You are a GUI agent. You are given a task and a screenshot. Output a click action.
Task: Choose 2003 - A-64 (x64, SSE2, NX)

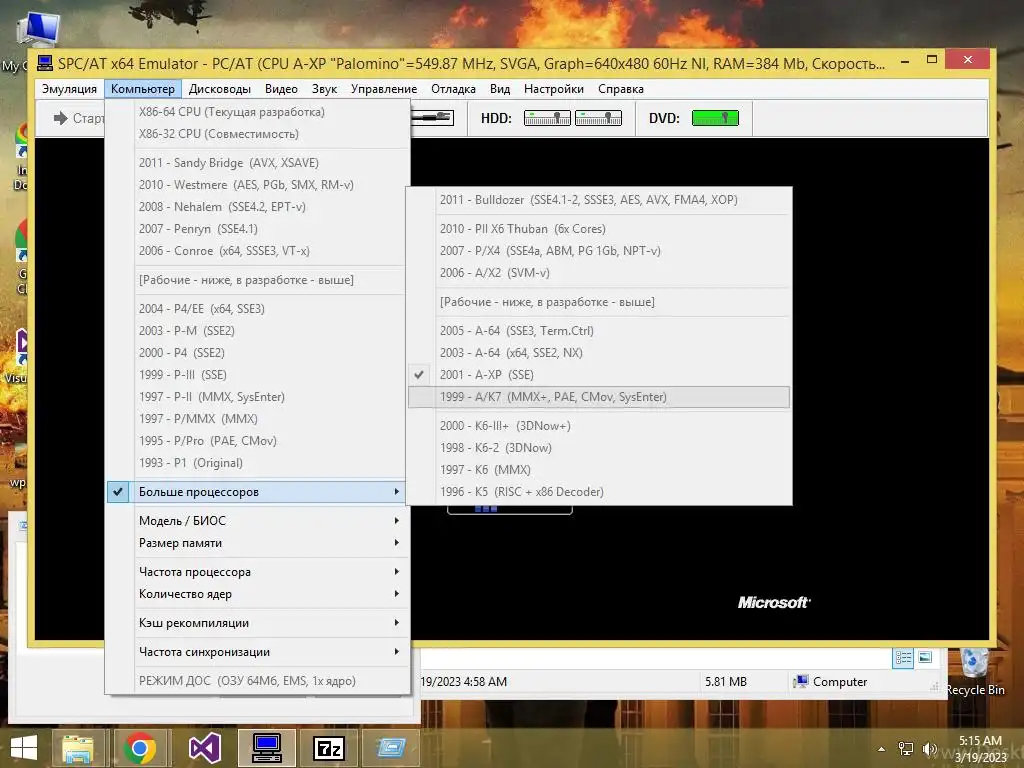click(x=599, y=353)
